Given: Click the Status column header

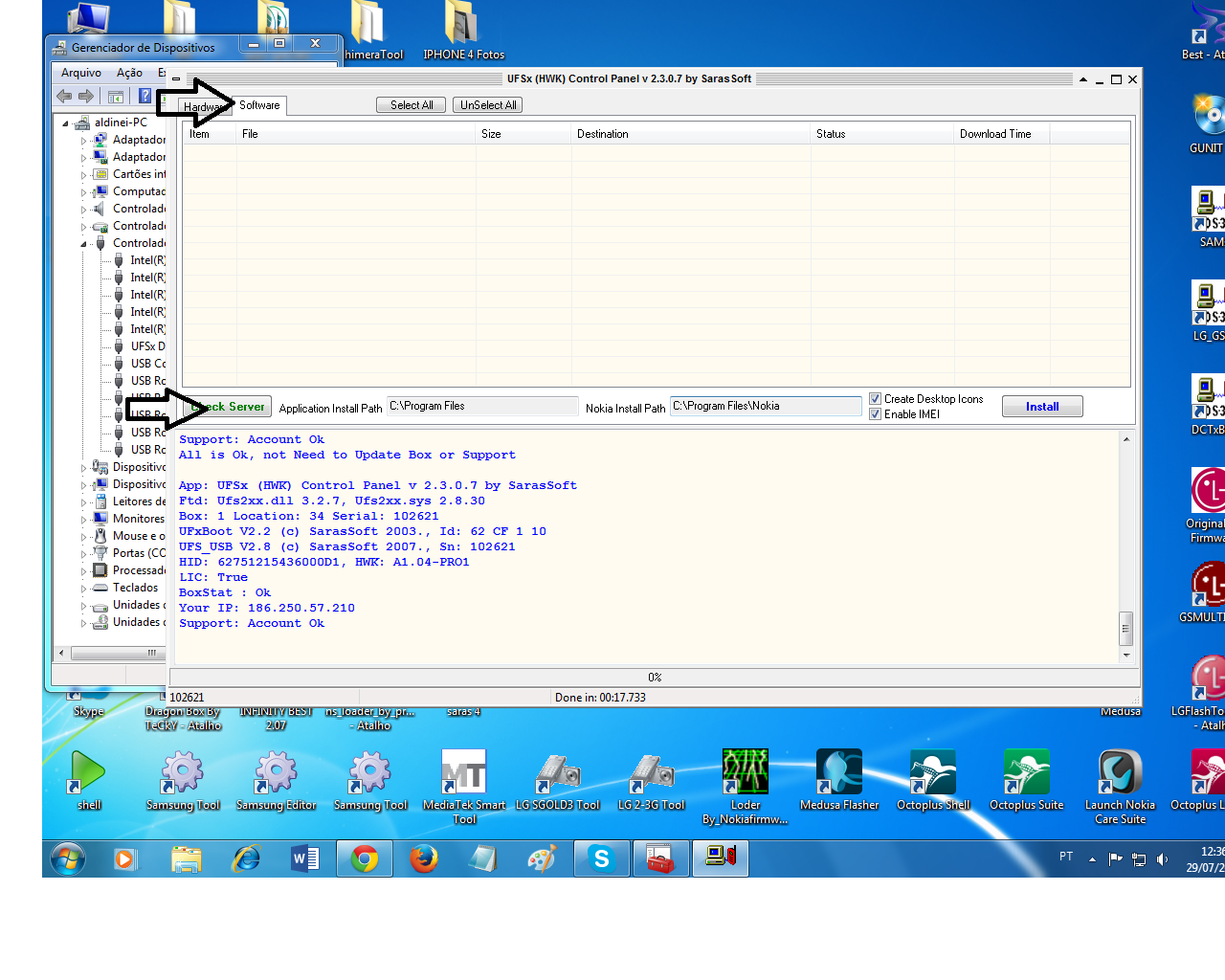Looking at the screenshot, I should pyautogui.click(x=882, y=134).
